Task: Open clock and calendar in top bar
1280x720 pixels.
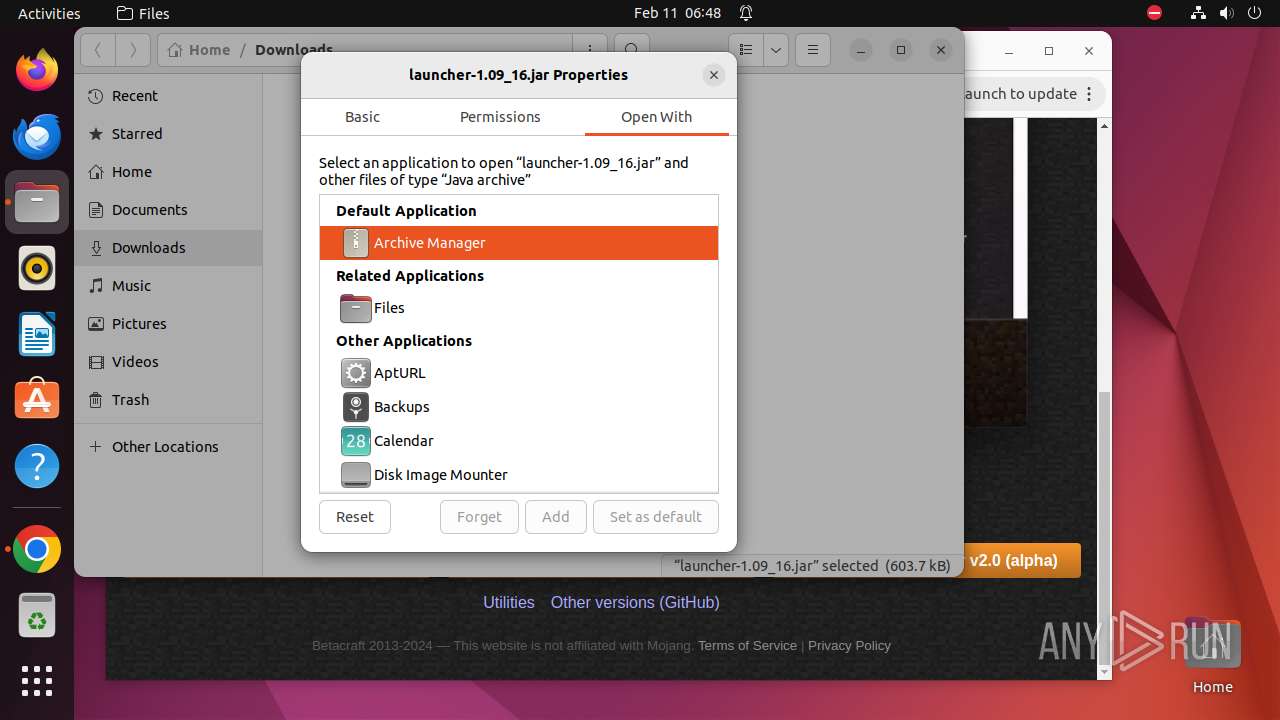Action: coord(677,13)
